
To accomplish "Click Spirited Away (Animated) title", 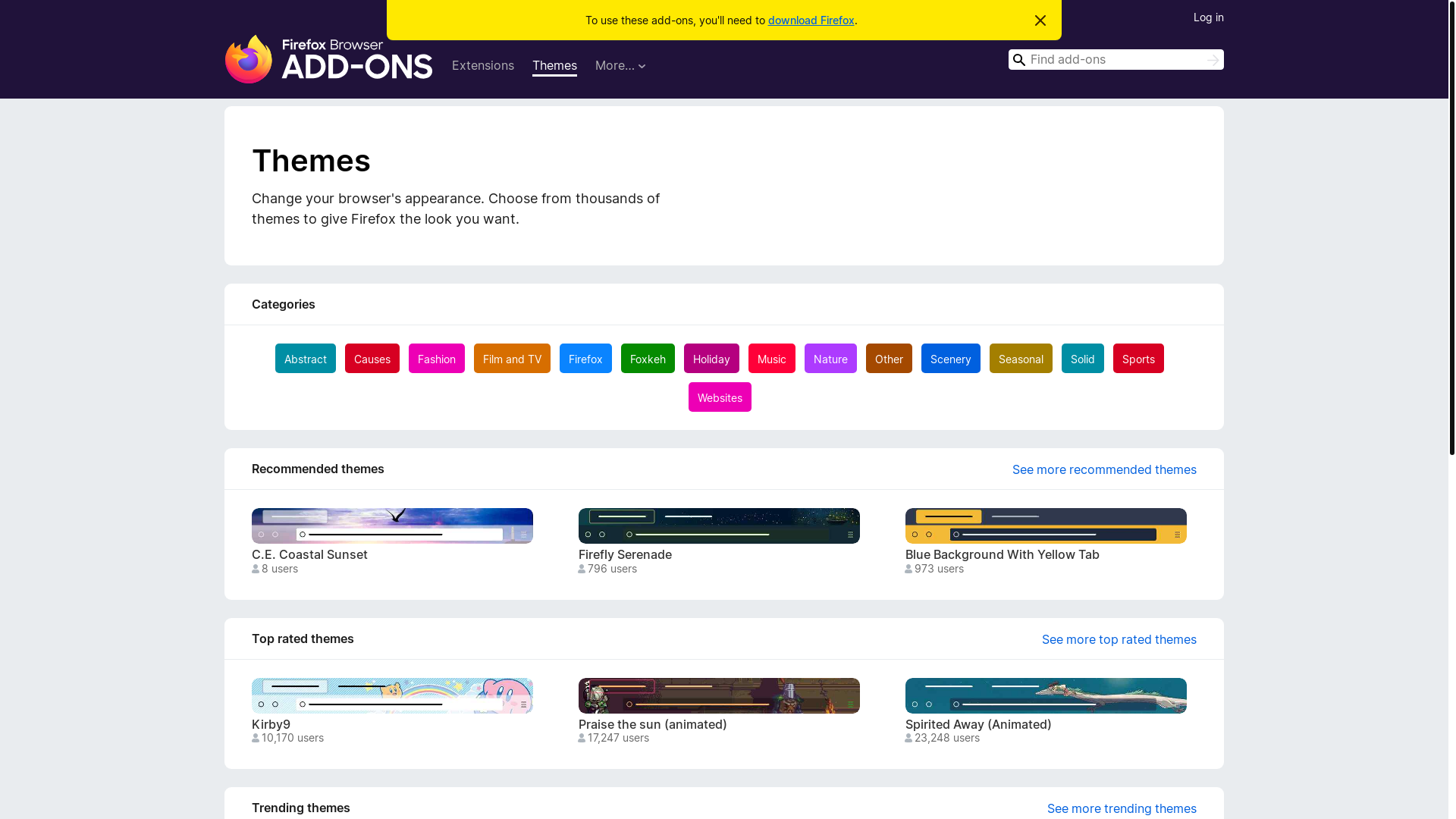I will coord(978,724).
